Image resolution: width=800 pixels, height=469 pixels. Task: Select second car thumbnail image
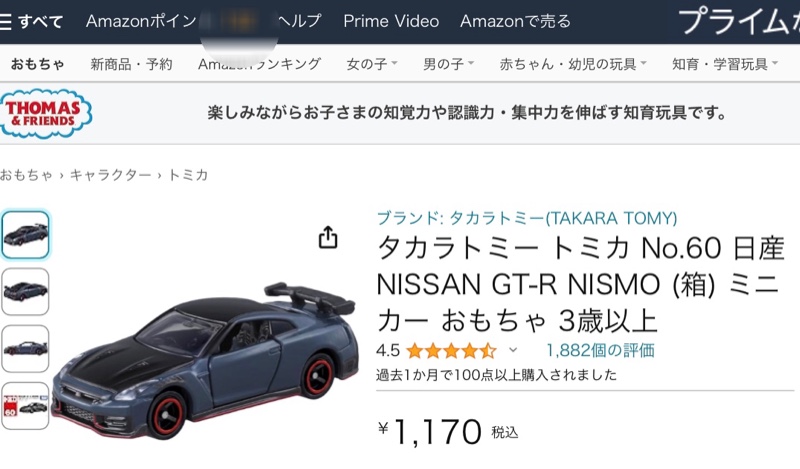[25, 292]
